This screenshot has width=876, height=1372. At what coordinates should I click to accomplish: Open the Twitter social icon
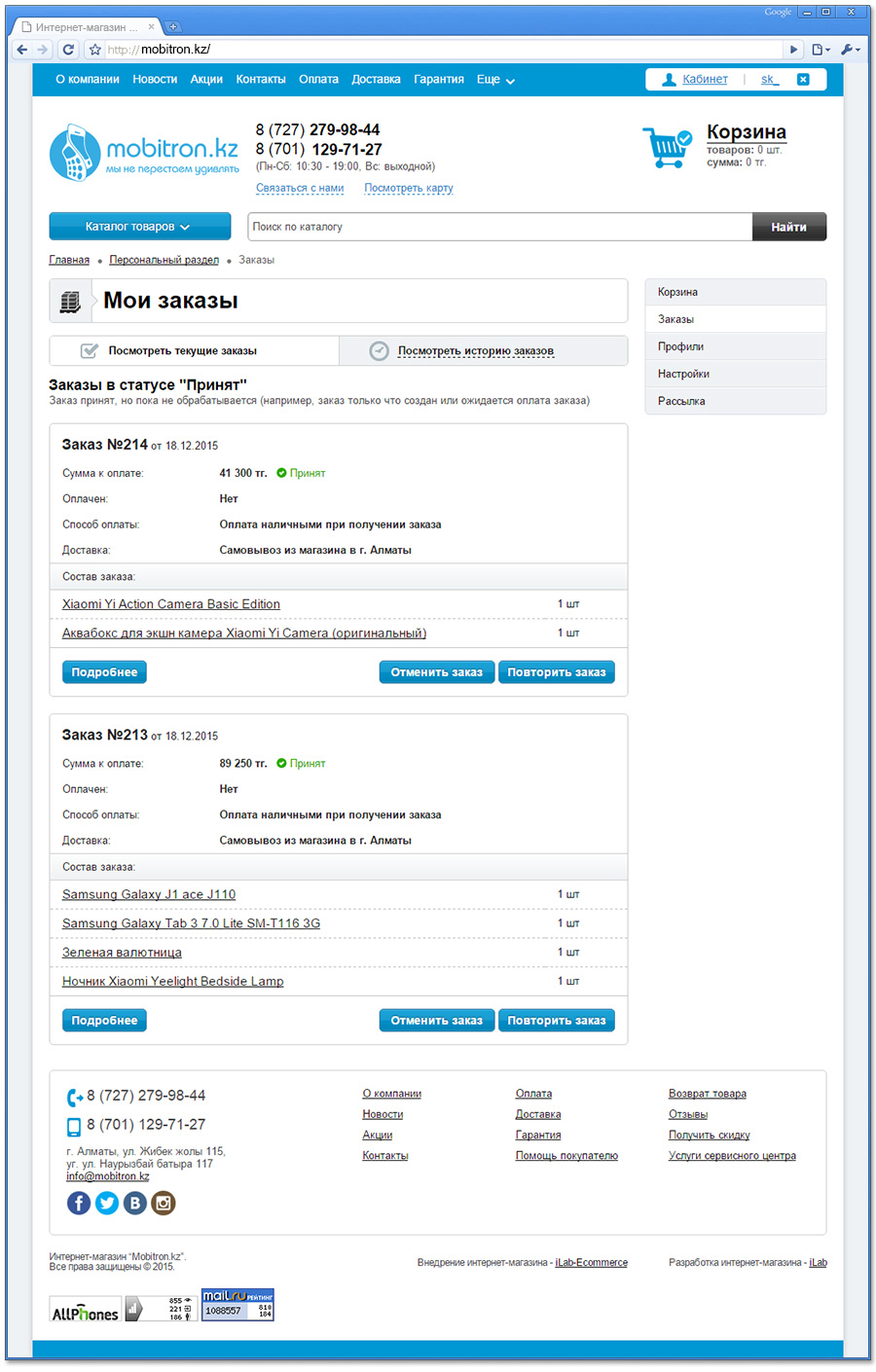pos(107,1204)
